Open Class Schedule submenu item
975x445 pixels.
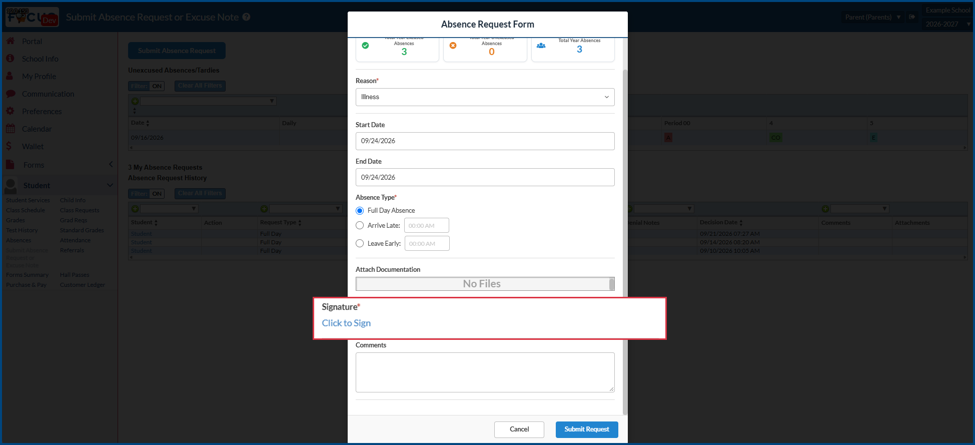tap(24, 210)
